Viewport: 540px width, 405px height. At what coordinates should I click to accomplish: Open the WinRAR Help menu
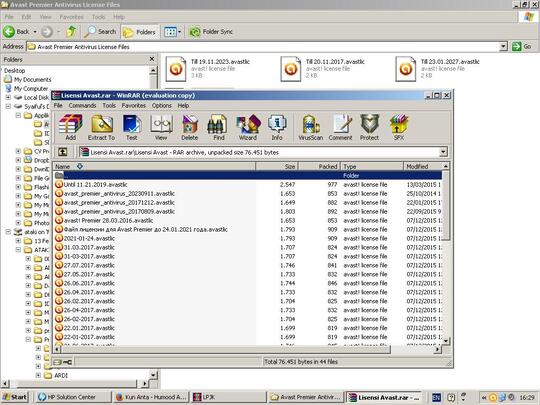pos(183,105)
